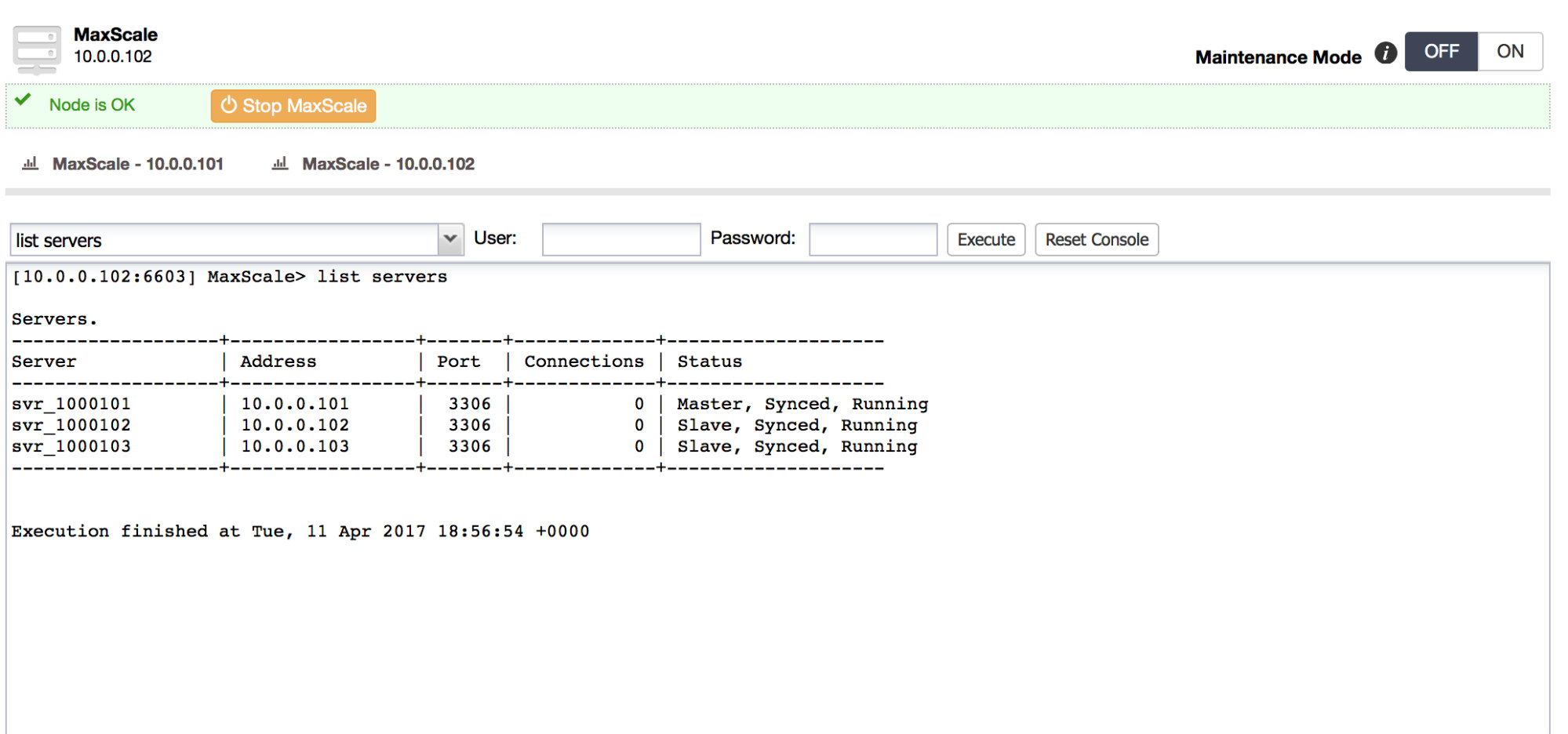
Task: Click the Address column header in console
Action: coord(278,362)
